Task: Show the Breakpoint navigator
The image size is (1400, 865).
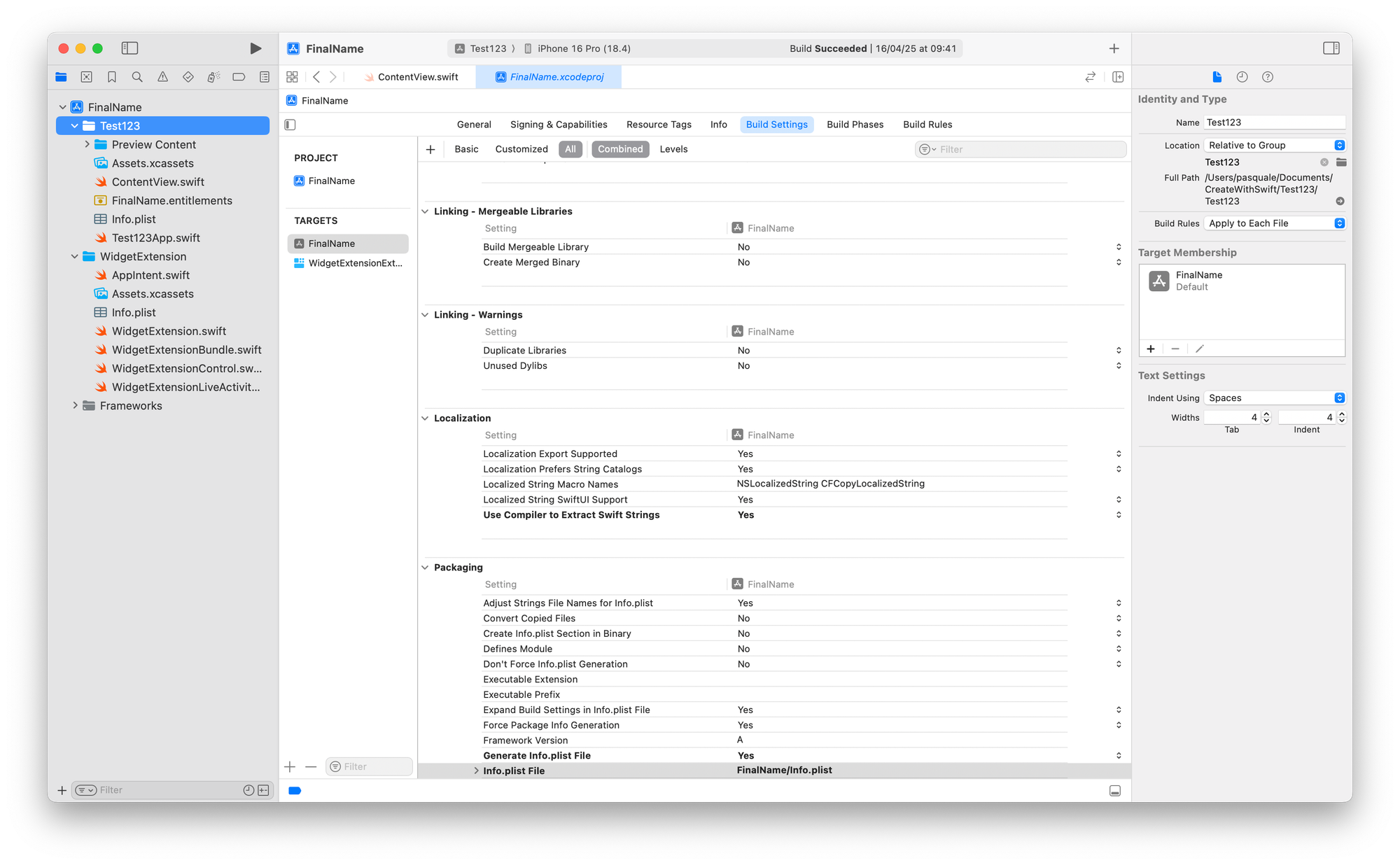Action: click(239, 77)
